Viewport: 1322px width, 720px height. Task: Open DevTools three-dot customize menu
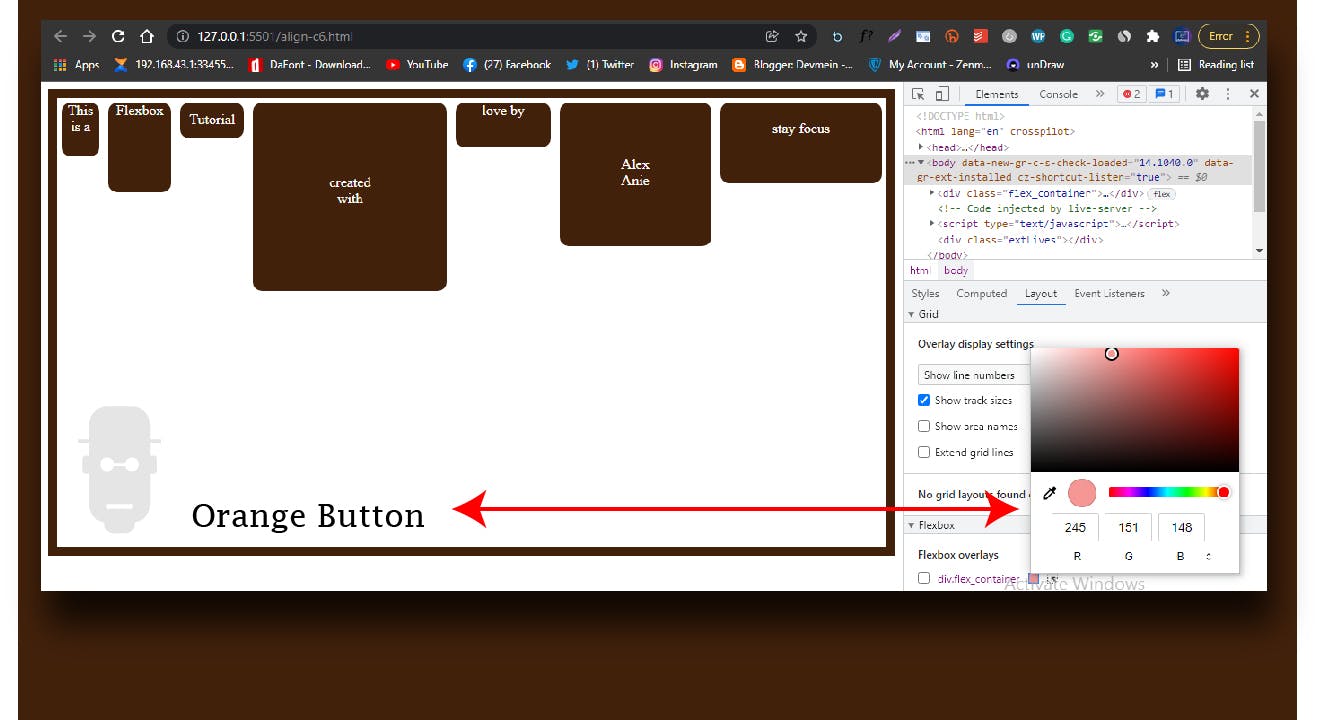(1228, 94)
